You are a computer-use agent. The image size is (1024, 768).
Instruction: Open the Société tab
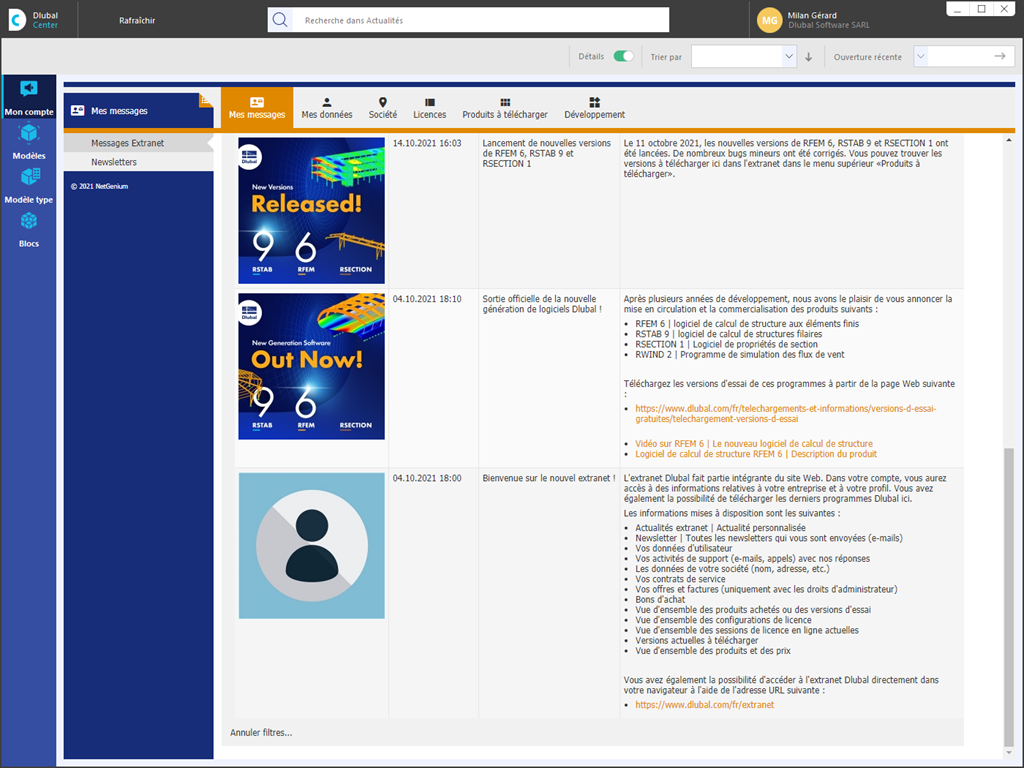click(x=383, y=108)
